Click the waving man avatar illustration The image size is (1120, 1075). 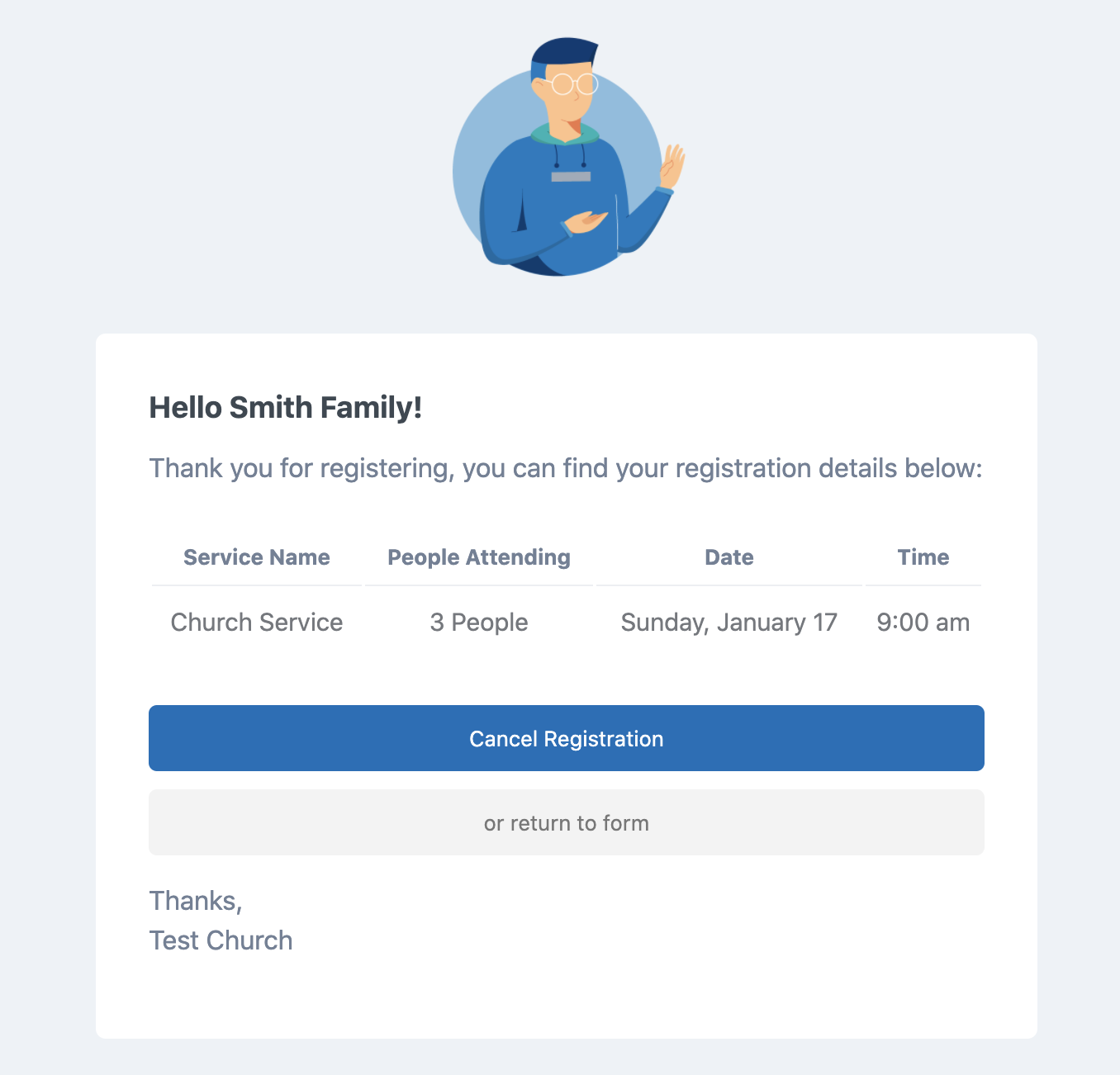(569, 157)
